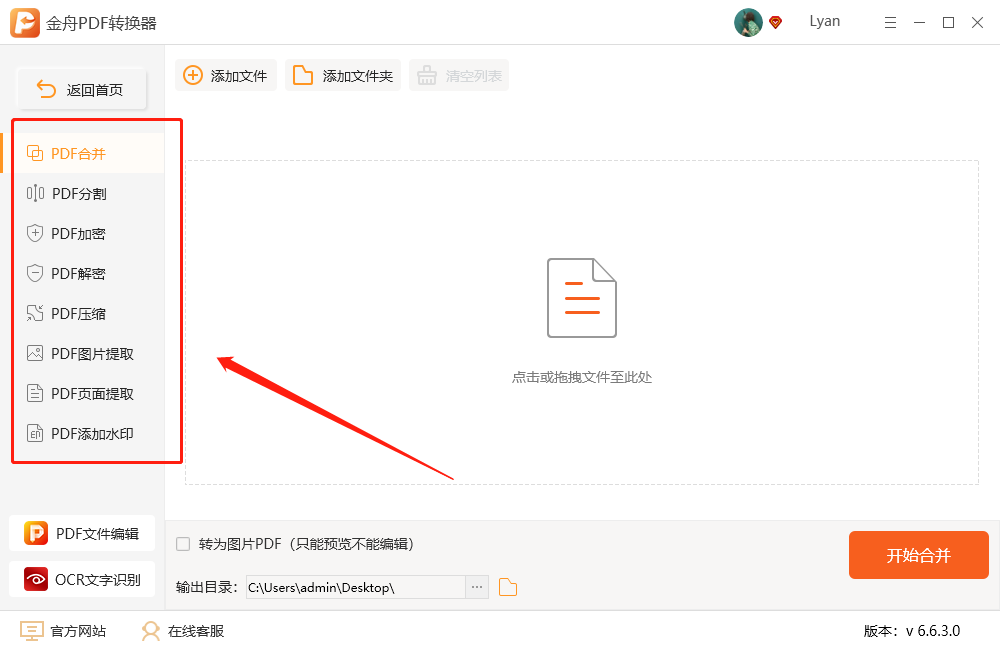Image resolution: width=1000 pixels, height=650 pixels.
Task: Open the output folder via the folder icon
Action: (507, 587)
